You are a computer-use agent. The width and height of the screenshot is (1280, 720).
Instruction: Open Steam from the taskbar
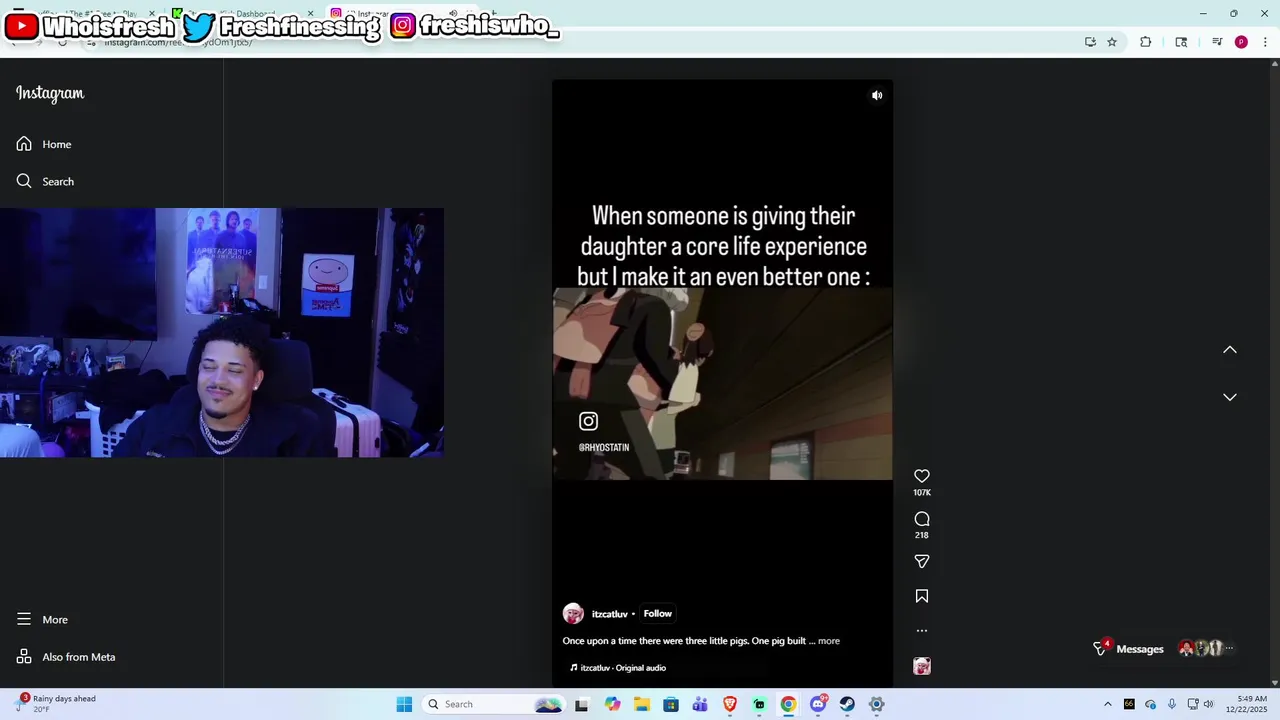pos(847,704)
